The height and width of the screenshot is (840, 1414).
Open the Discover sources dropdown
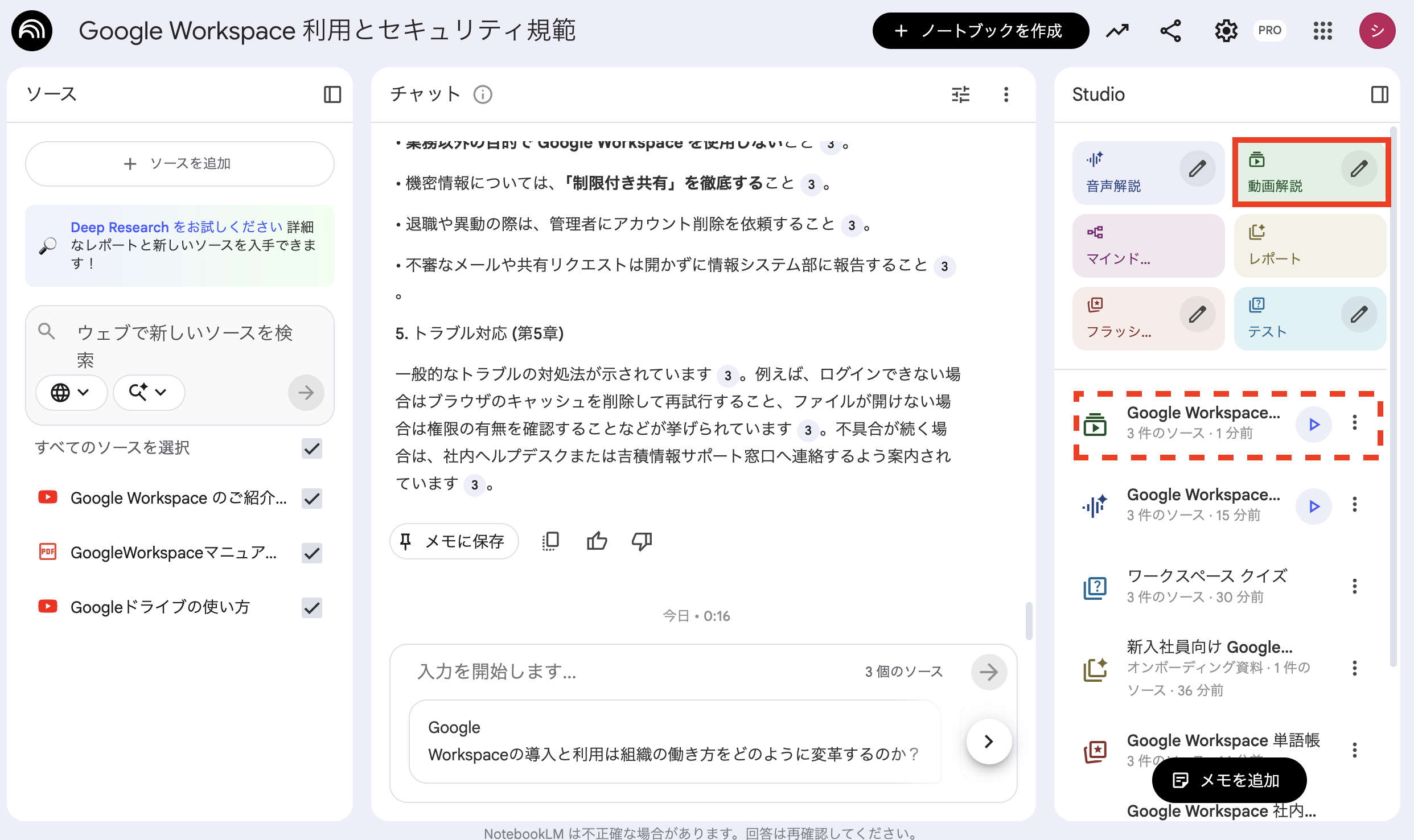click(x=149, y=392)
